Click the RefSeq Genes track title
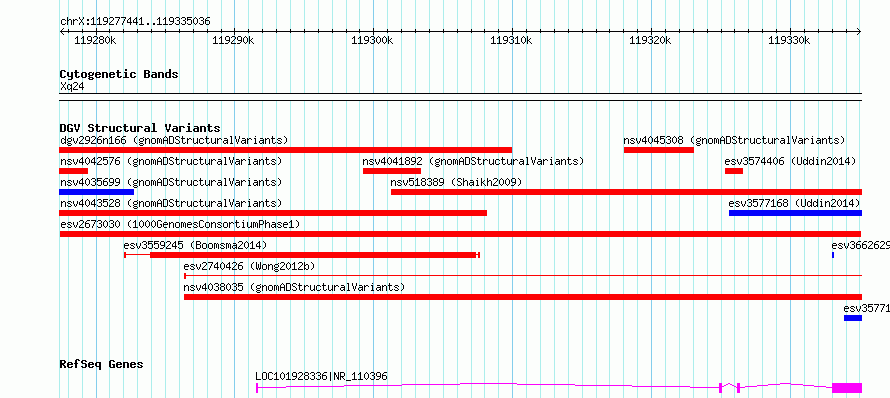The image size is (890, 398). (x=102, y=364)
